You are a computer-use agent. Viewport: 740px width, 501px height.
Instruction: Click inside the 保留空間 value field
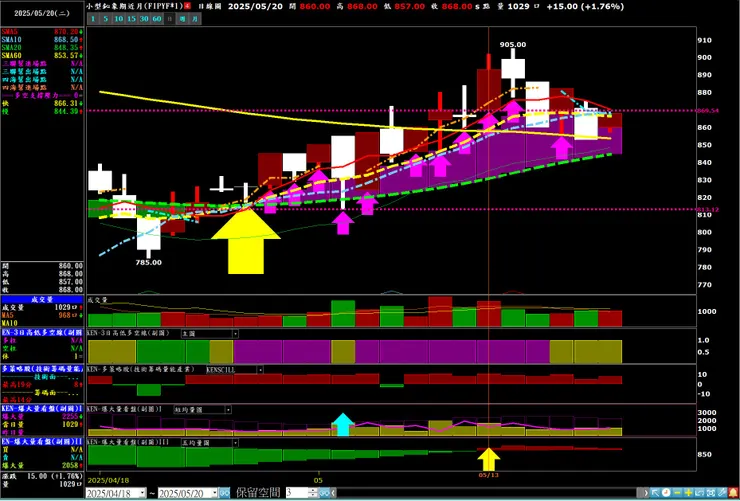296,493
